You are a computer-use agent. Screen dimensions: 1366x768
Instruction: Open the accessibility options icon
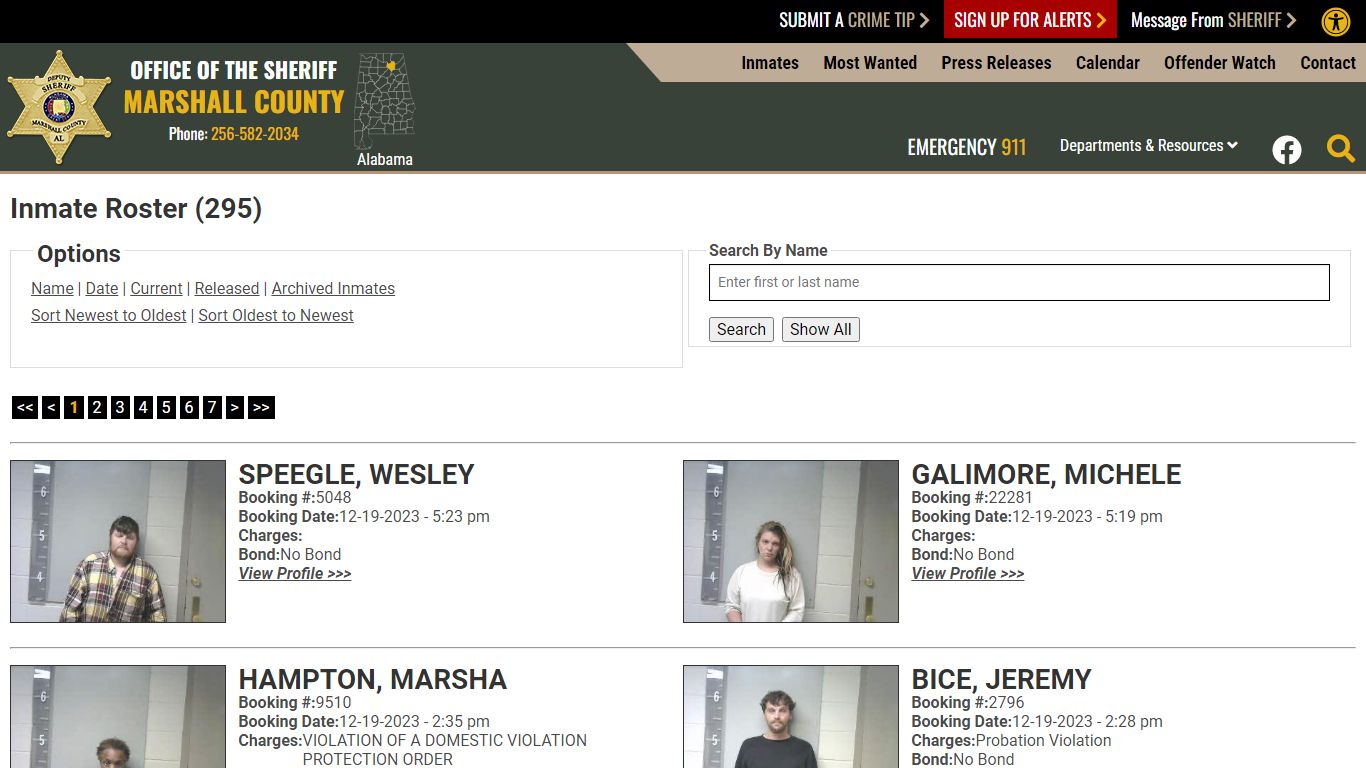1336,21
